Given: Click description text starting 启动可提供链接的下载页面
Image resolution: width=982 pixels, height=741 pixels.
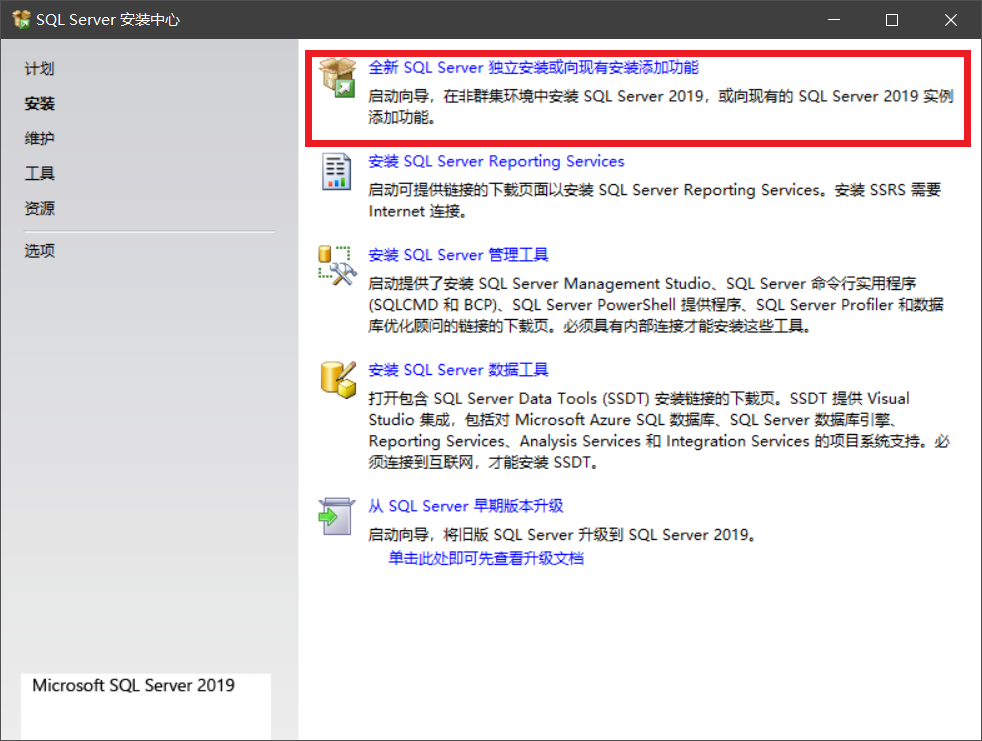Looking at the screenshot, I should coord(654,200).
